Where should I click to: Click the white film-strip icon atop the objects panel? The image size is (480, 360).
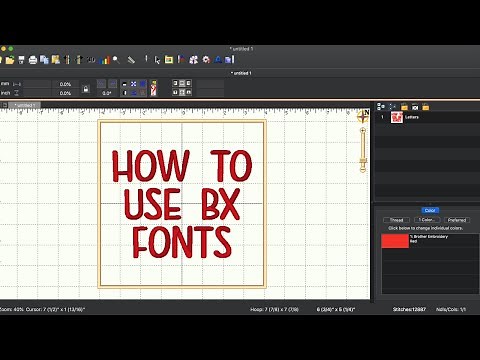415,107
